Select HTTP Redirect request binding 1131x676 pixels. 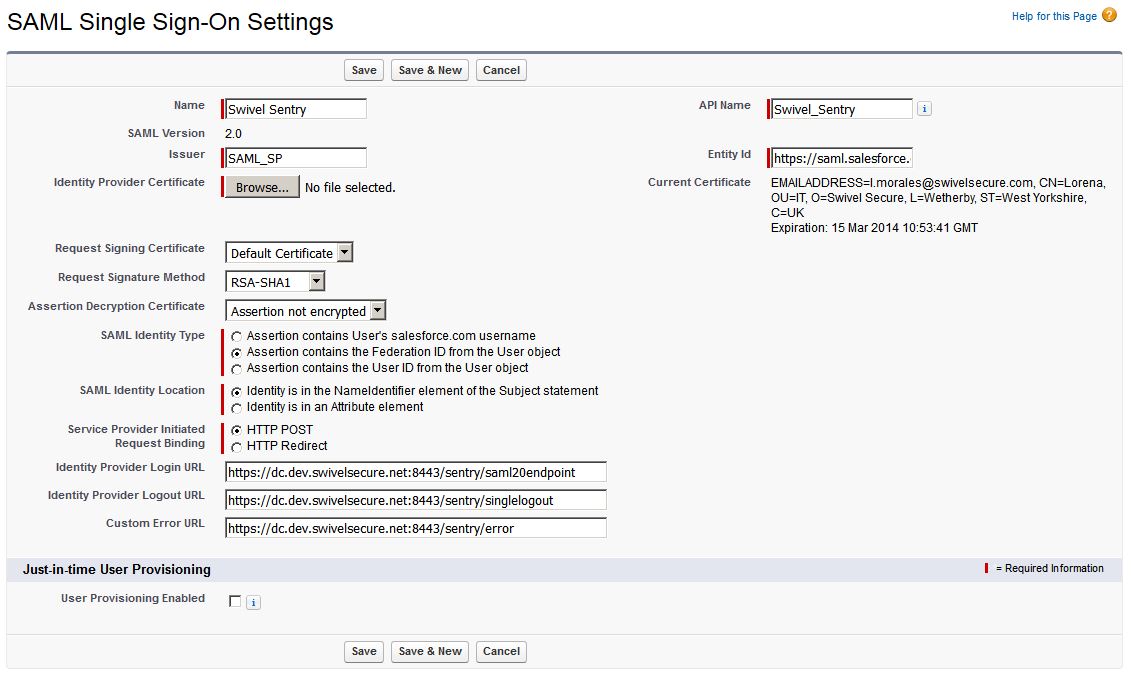tap(236, 446)
